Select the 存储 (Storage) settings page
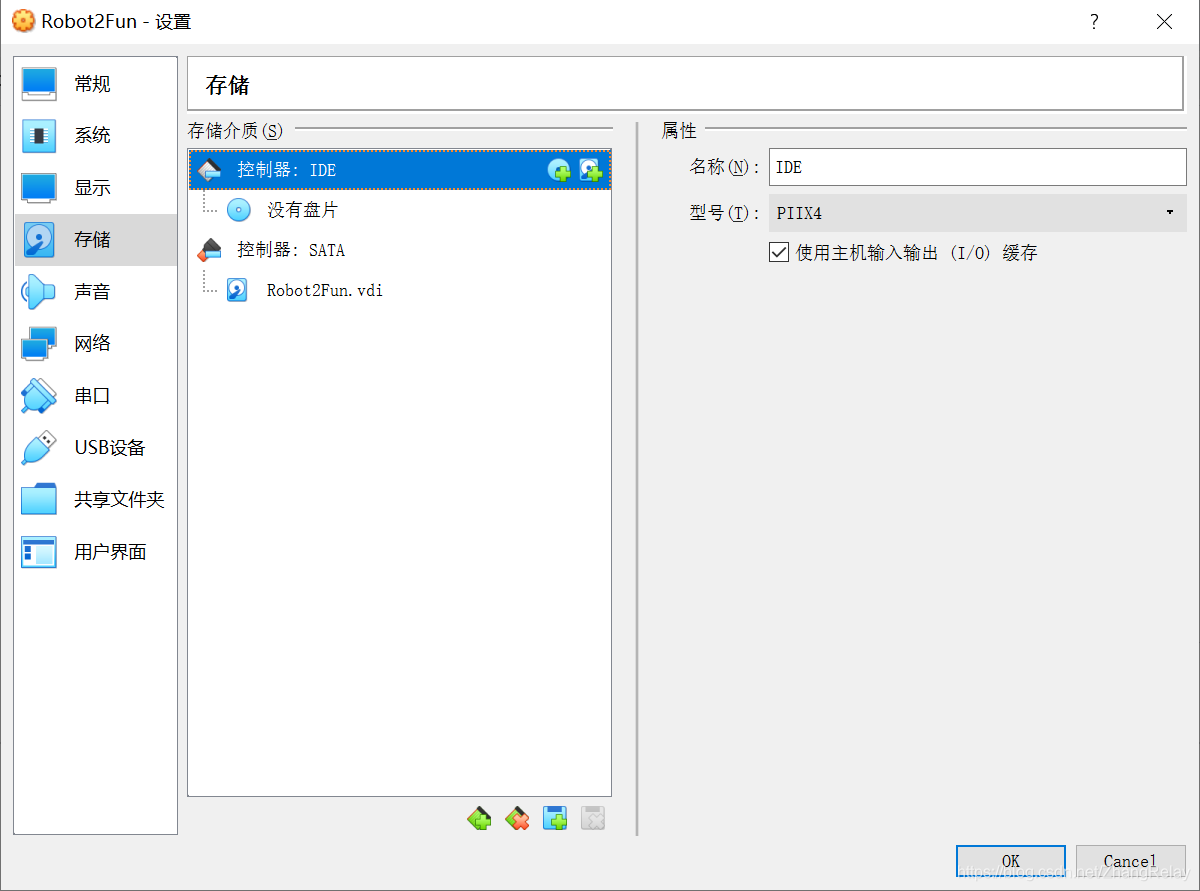 96,240
